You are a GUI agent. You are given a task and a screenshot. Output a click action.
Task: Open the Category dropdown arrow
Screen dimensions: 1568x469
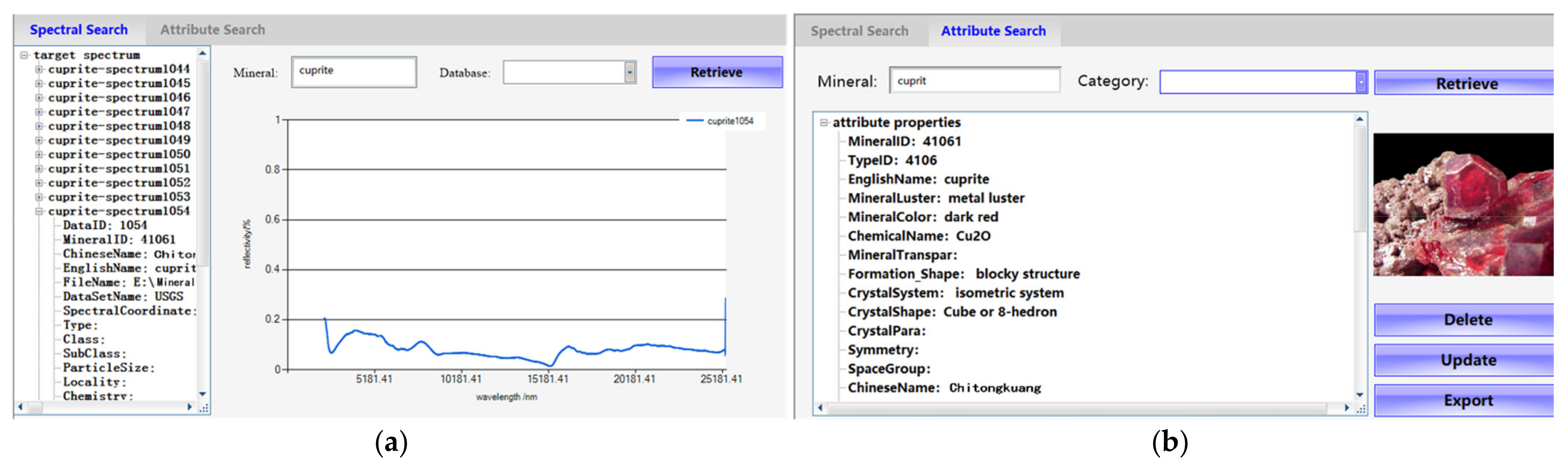[1361, 83]
